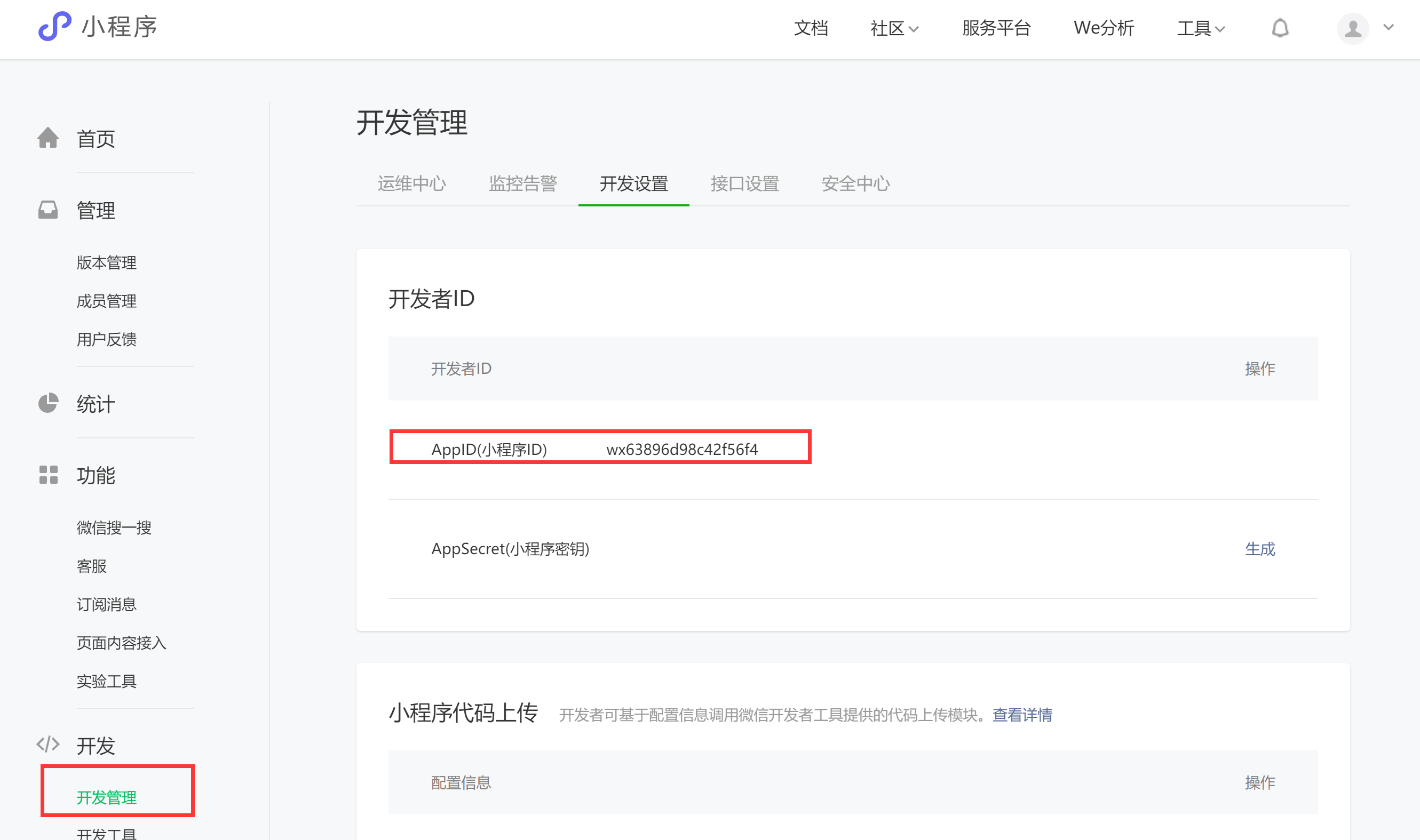Click the Mini Program logo icon
This screenshot has height=840, width=1420.
click(x=54, y=27)
